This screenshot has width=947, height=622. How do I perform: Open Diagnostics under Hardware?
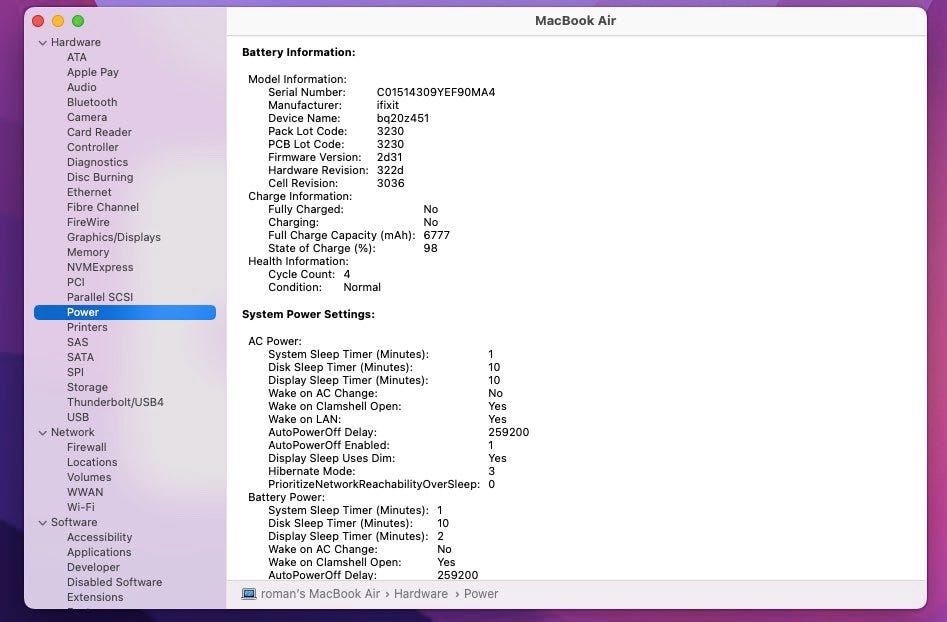coord(97,162)
